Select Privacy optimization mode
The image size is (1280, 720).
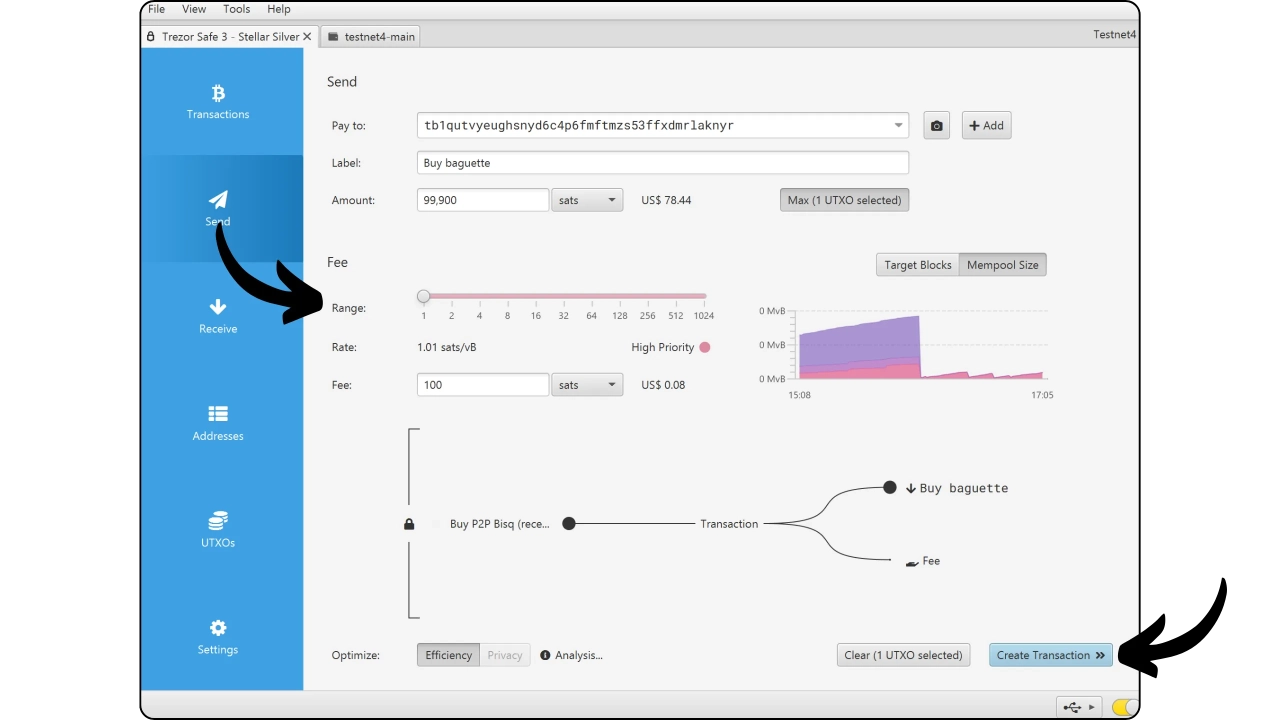(x=504, y=655)
